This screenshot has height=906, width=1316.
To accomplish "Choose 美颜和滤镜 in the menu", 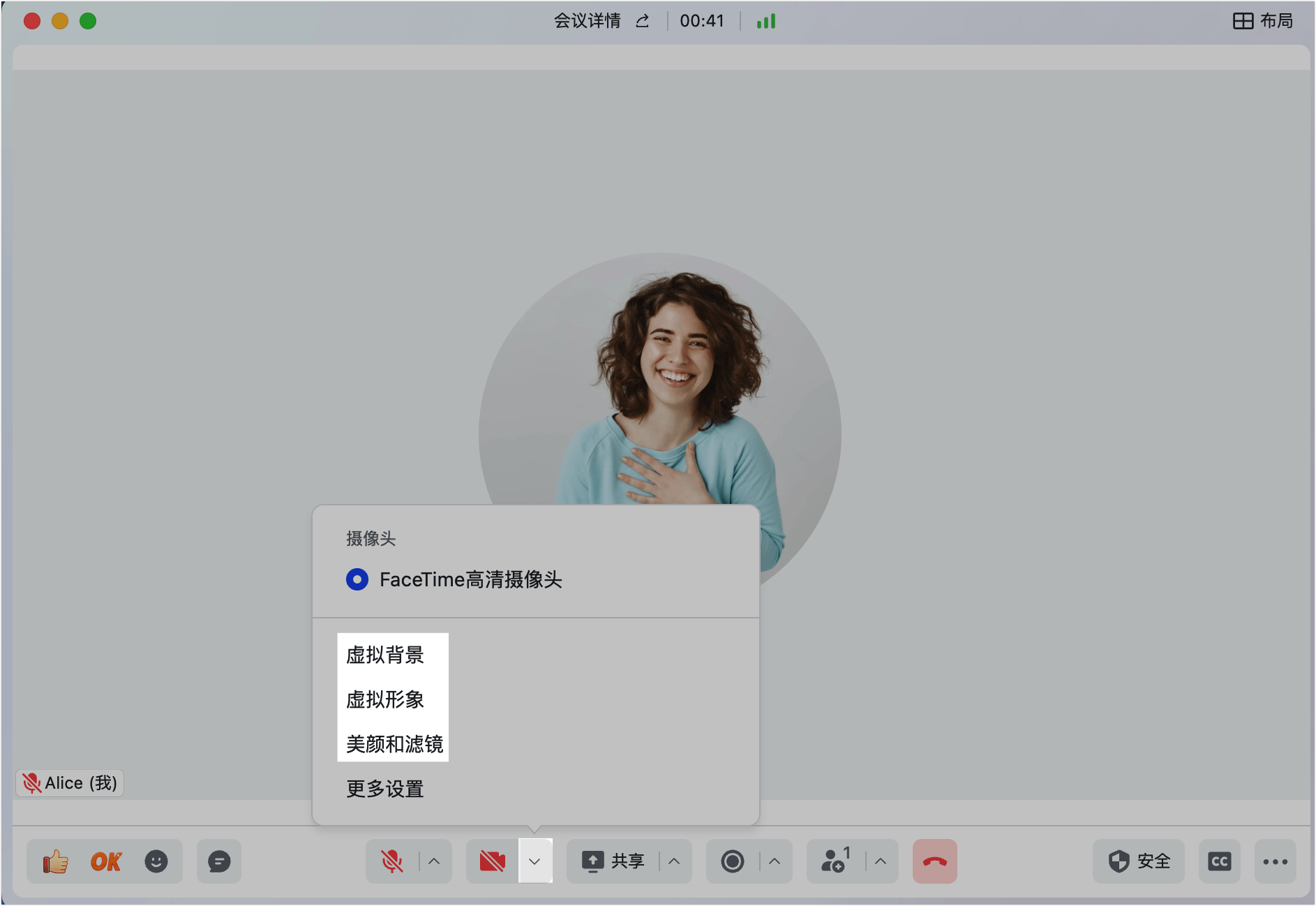I will click(394, 744).
